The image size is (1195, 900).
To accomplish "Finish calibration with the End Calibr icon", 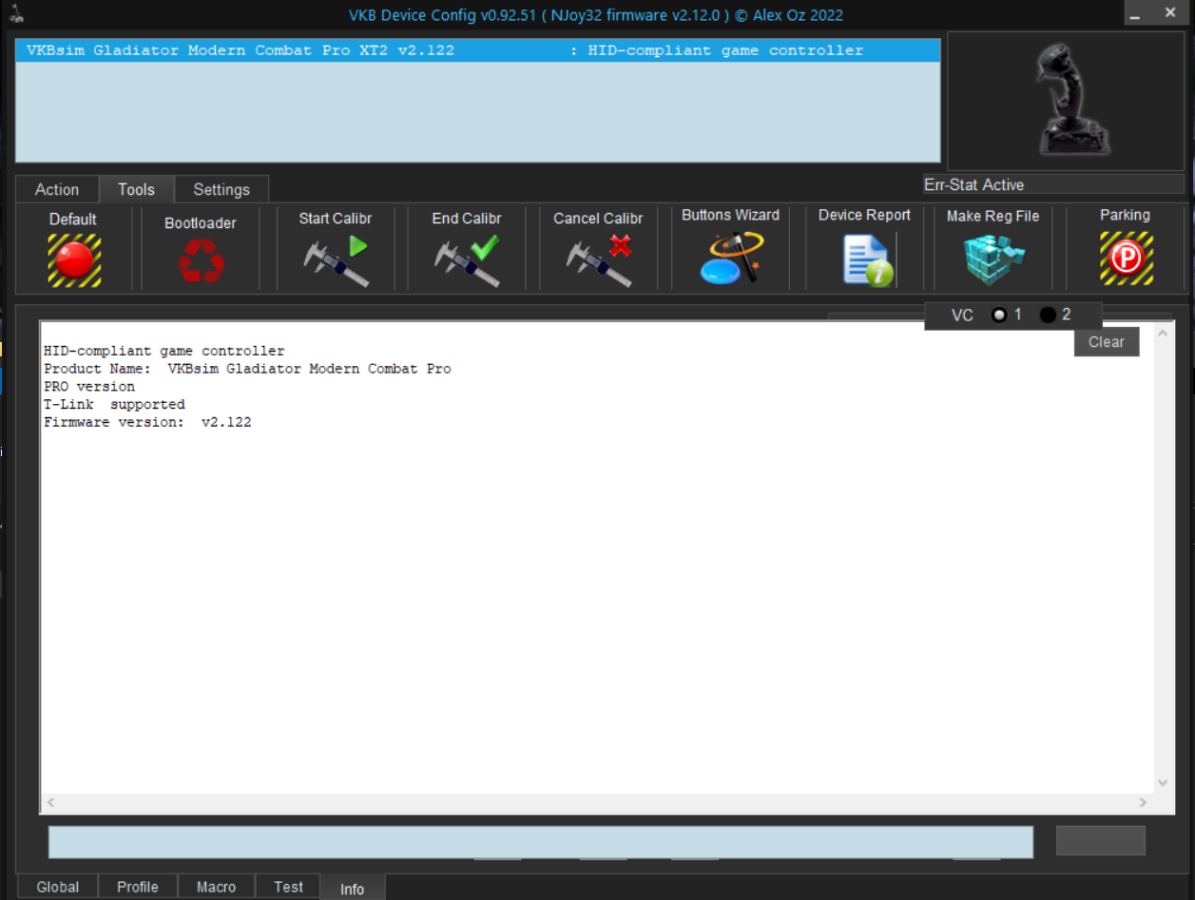I will tap(467, 261).
